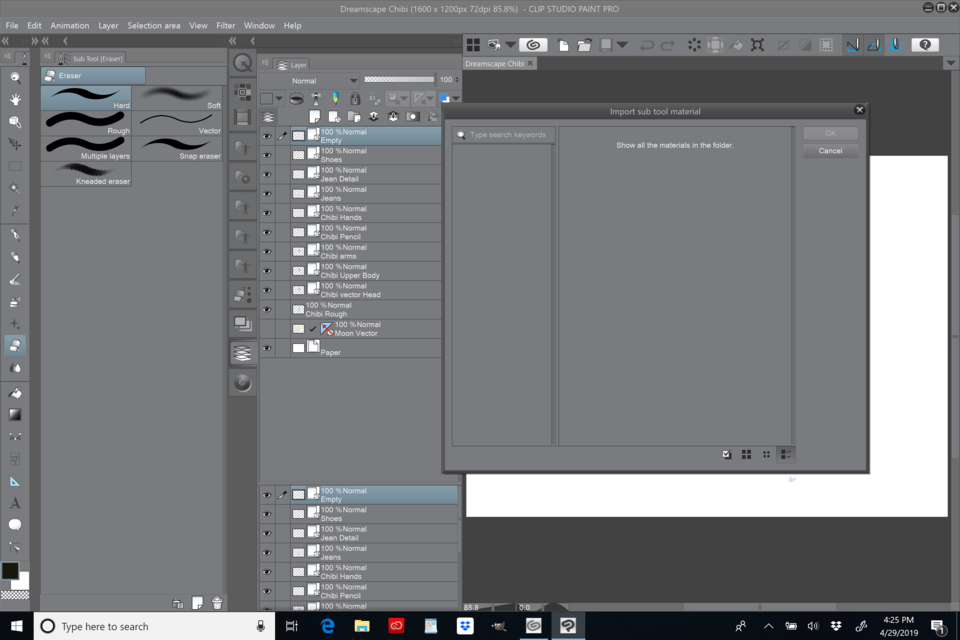Select the Hand move tool

[15, 99]
